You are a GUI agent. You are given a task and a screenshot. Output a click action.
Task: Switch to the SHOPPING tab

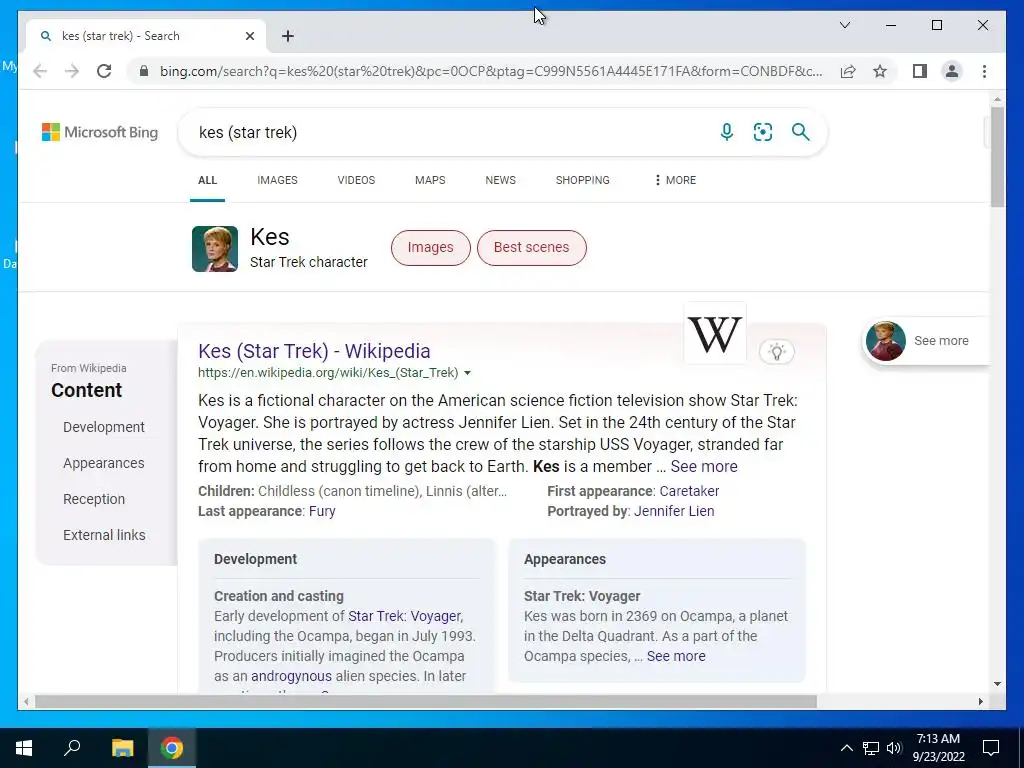point(583,180)
